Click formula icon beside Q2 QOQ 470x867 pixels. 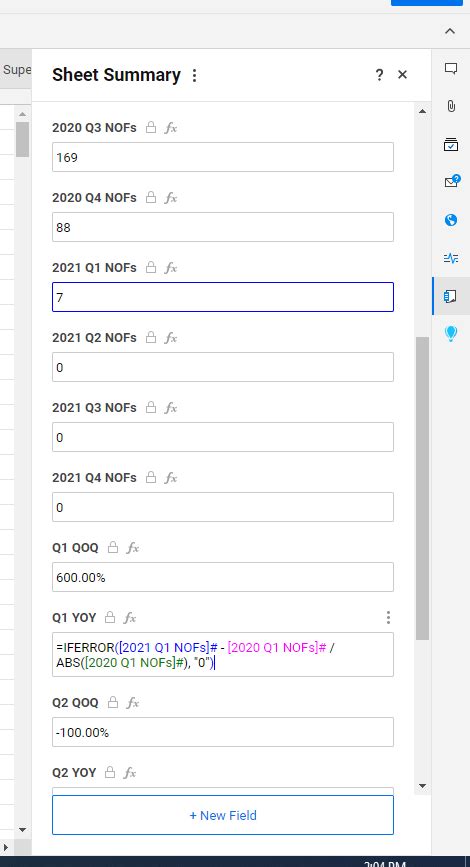133,702
